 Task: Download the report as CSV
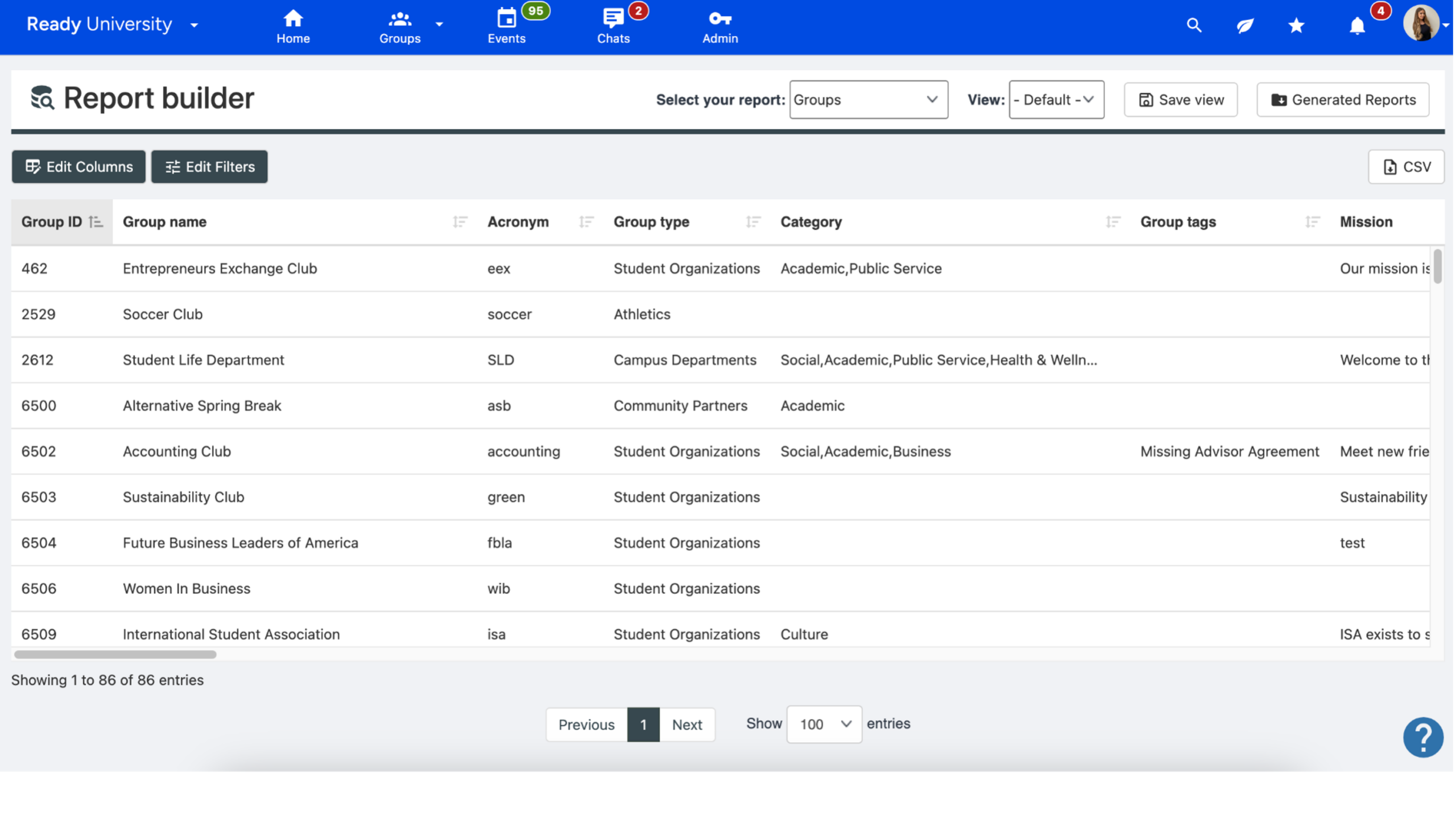coord(1407,167)
